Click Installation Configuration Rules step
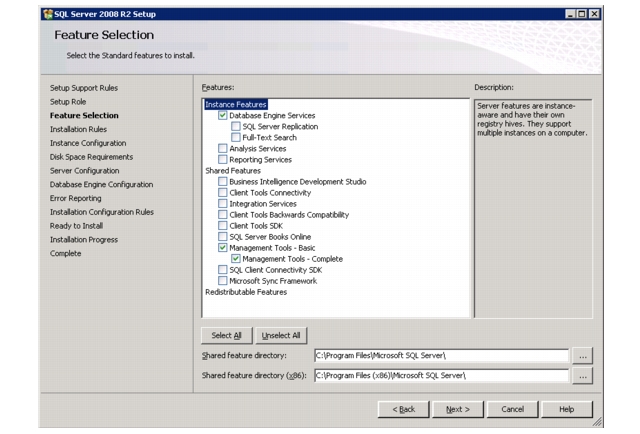The image size is (640, 434). (102, 212)
